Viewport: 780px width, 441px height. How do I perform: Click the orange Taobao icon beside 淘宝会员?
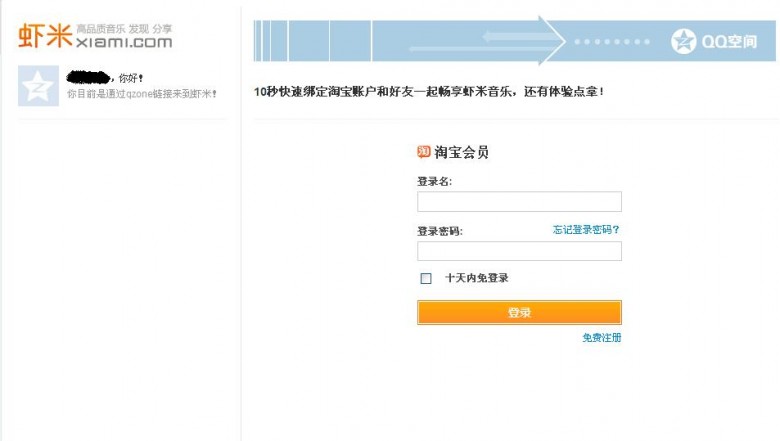[424, 152]
